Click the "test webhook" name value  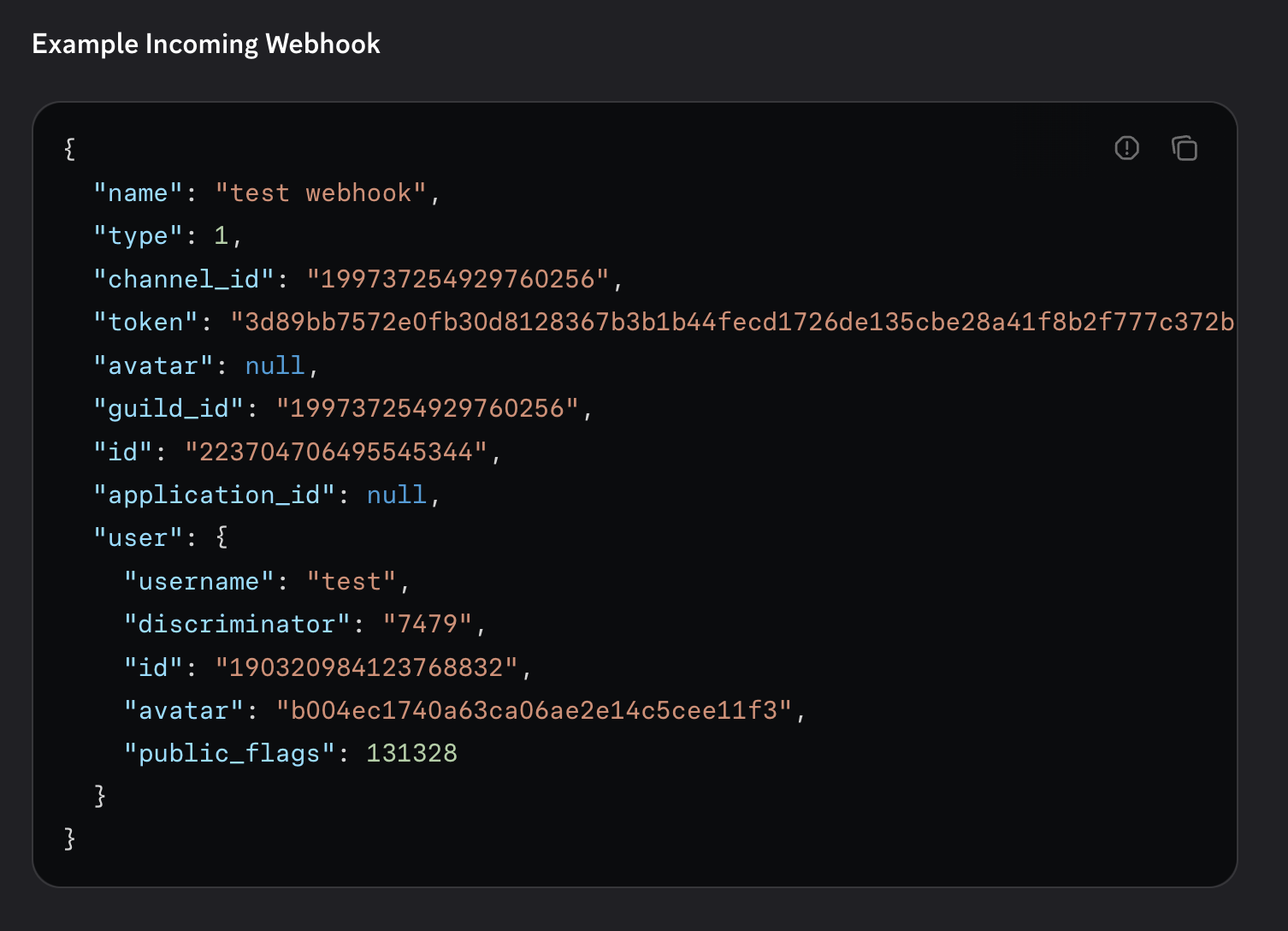pyautogui.click(x=321, y=193)
